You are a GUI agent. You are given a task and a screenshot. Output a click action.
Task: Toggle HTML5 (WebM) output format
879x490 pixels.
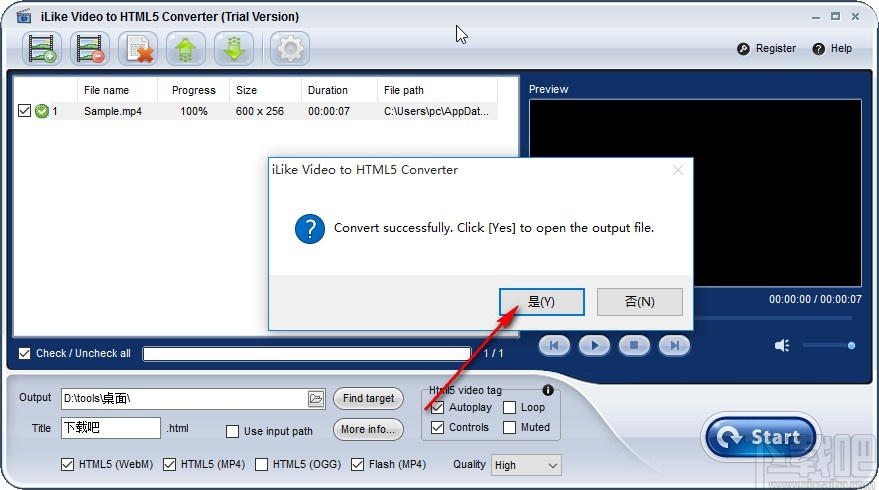[x=67, y=464]
